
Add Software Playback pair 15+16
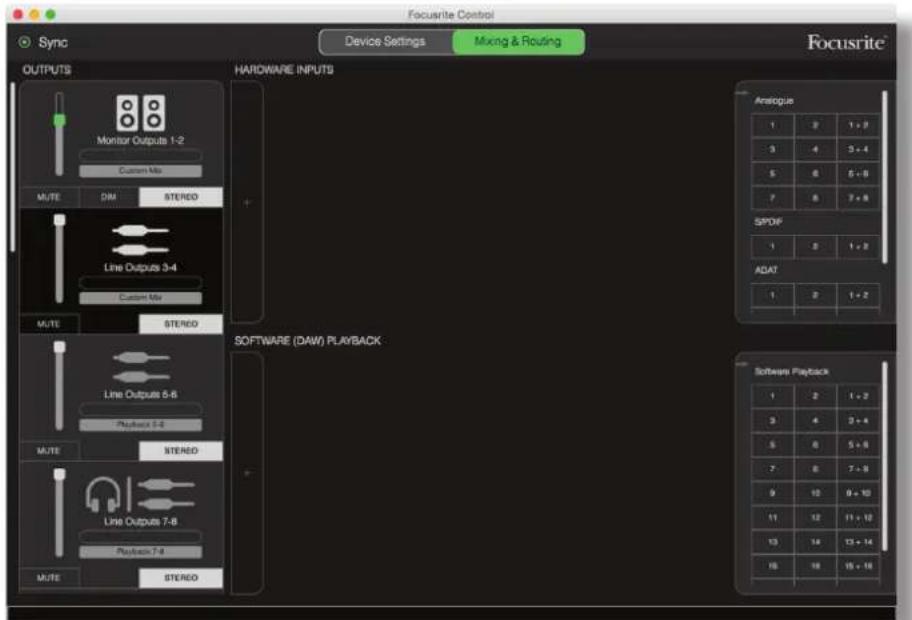858,566
